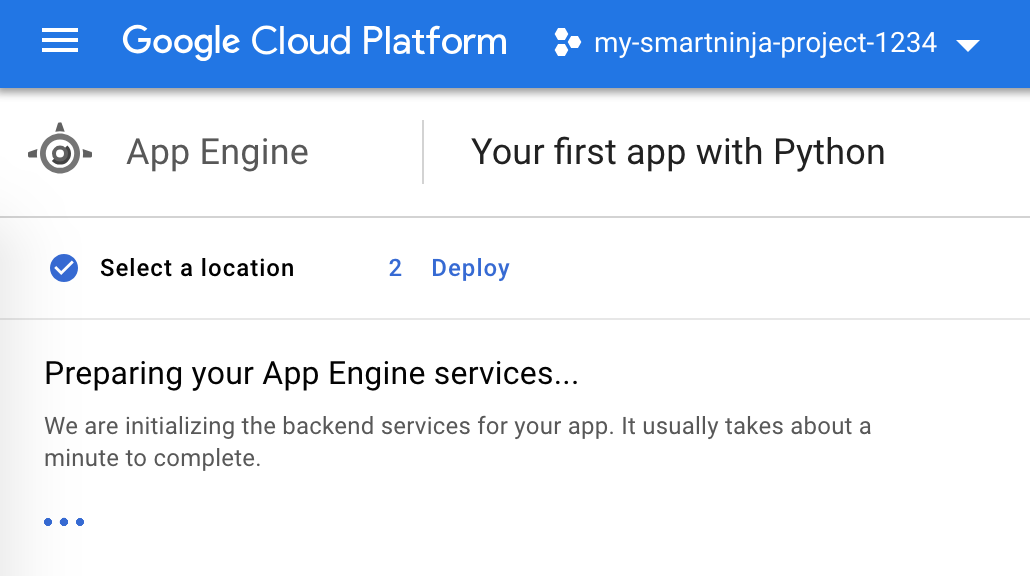
Task: Go to 'Select a location' step
Action: 197,268
